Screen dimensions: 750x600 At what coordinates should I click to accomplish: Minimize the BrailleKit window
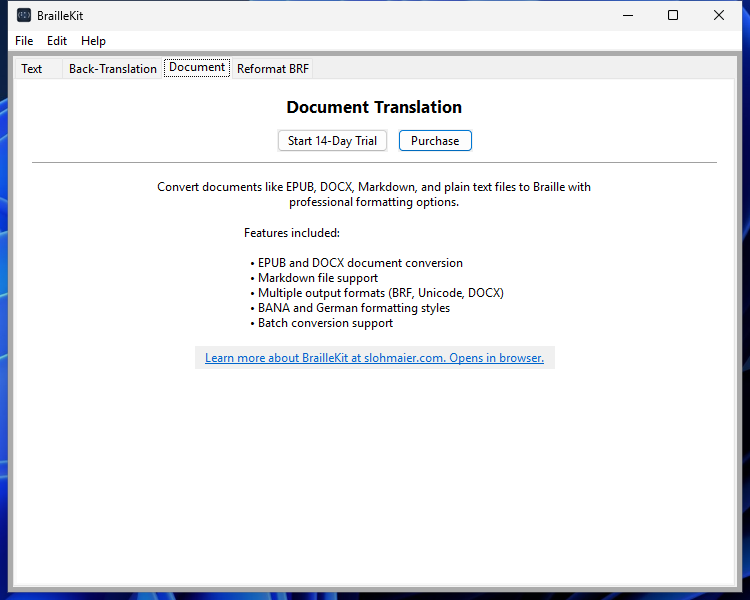click(x=628, y=15)
